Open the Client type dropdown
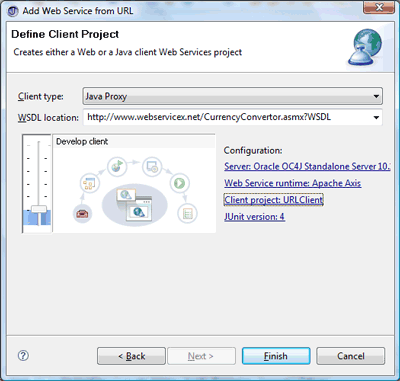The width and height of the screenshot is (400, 381). [232, 96]
